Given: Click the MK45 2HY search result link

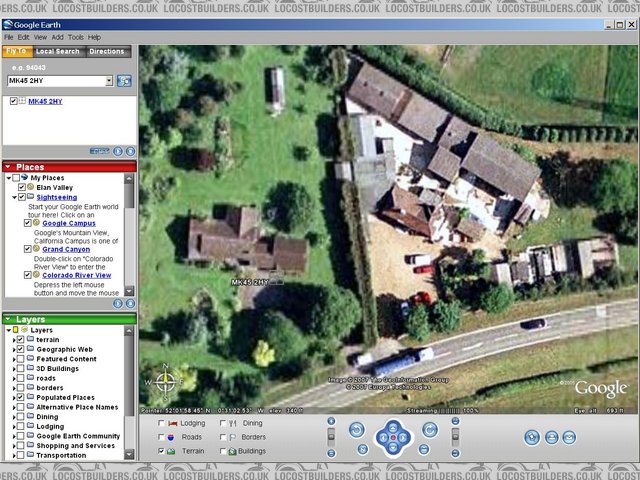Looking at the screenshot, I should [45, 101].
